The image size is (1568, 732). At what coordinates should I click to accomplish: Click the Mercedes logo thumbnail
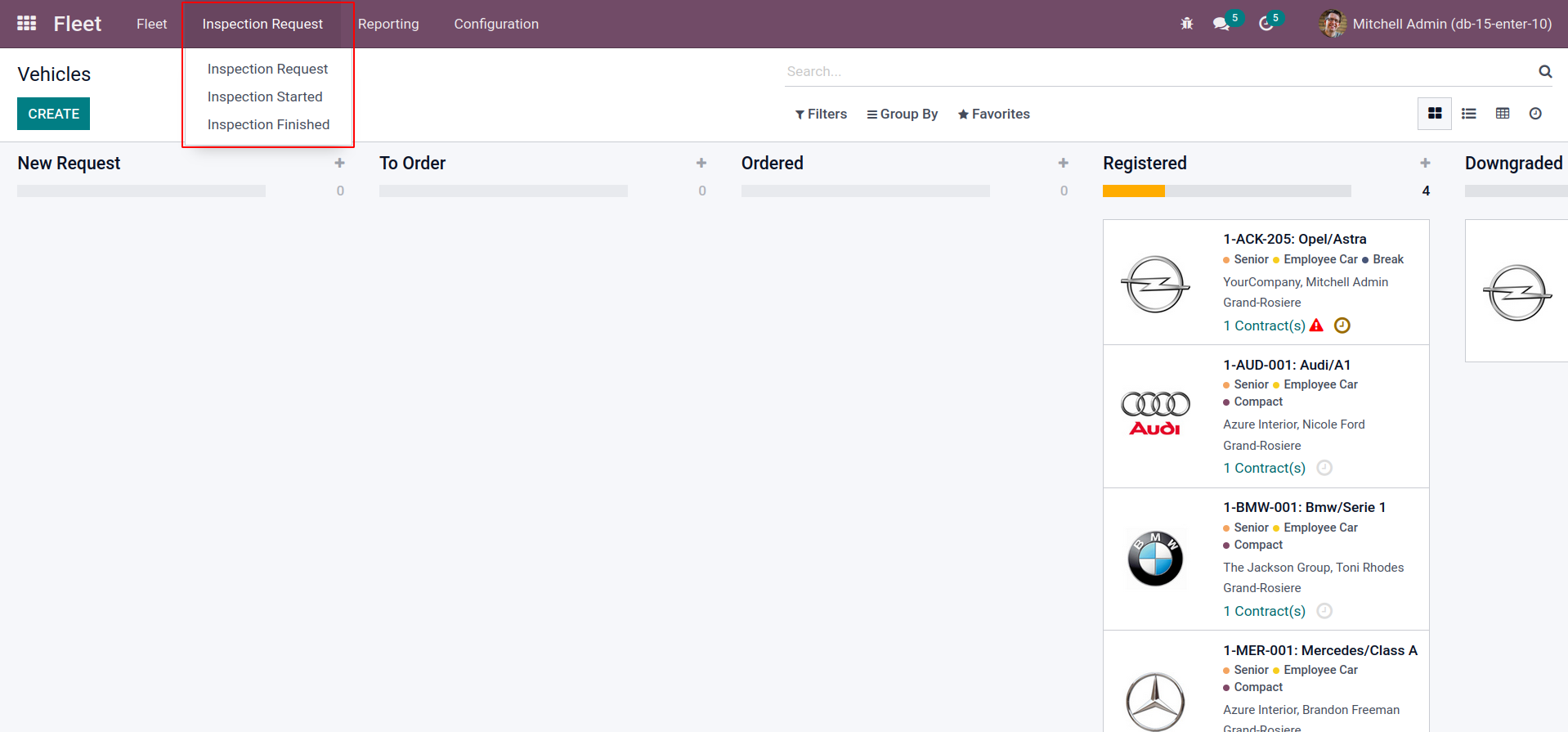coord(1155,702)
